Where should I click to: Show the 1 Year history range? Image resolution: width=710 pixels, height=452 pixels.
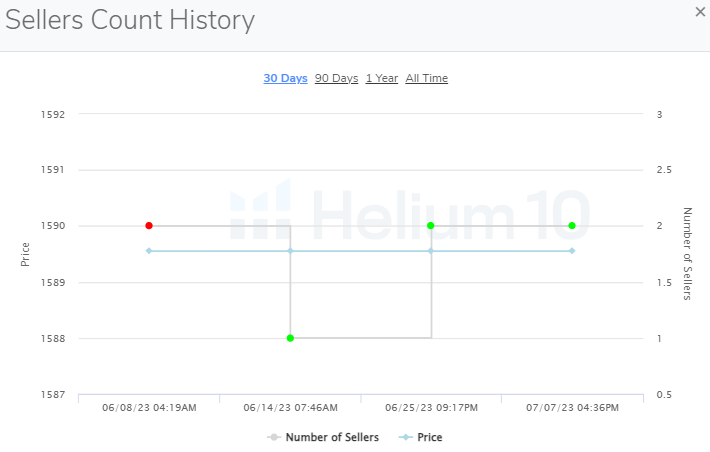(x=381, y=78)
